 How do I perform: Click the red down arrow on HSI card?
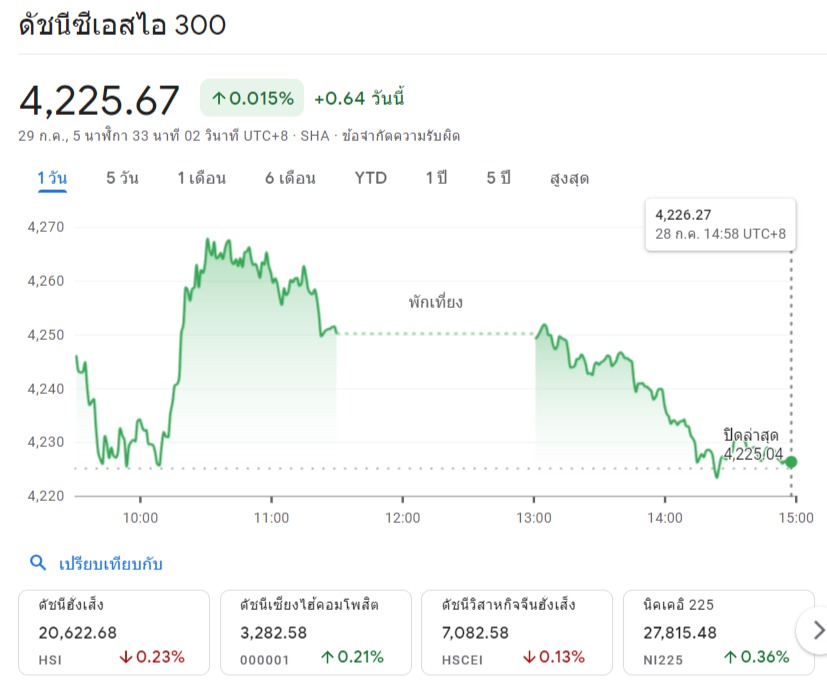tap(126, 657)
